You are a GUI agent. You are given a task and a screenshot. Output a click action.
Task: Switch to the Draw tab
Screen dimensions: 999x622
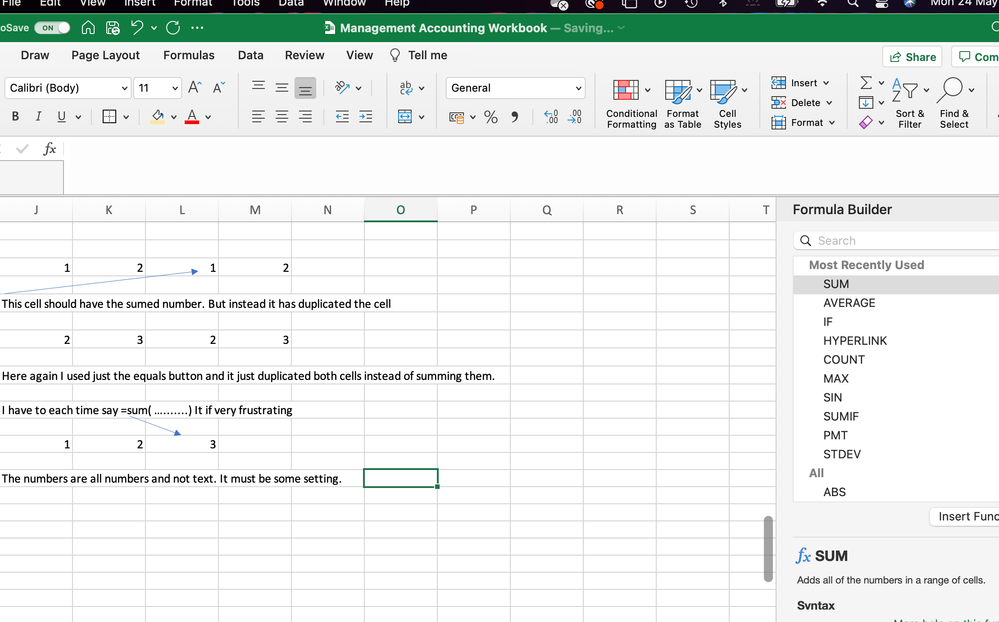(x=35, y=55)
